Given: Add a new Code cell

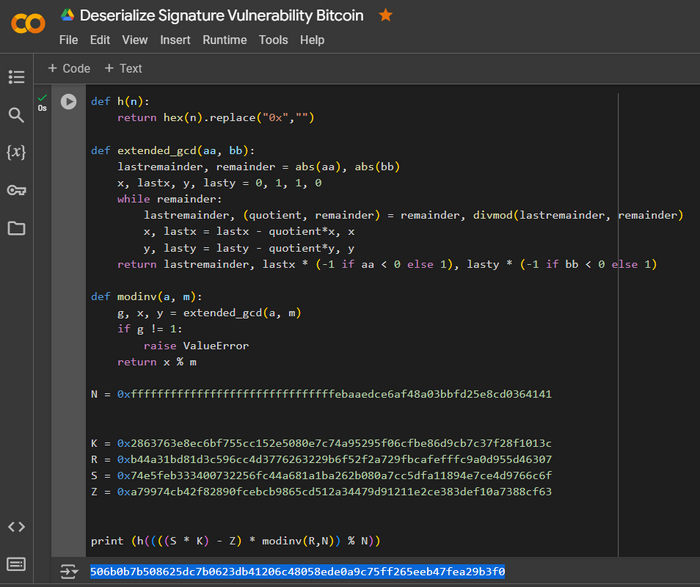Looking at the screenshot, I should coord(68,68).
